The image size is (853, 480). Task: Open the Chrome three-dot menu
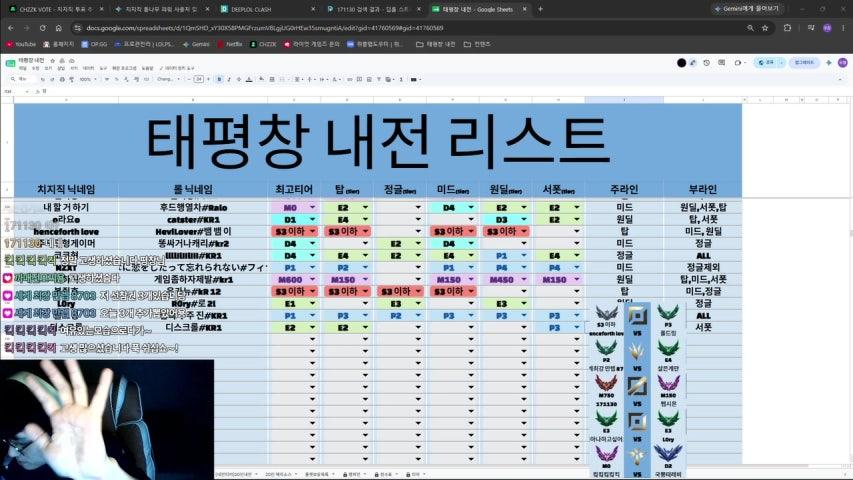coord(844,28)
